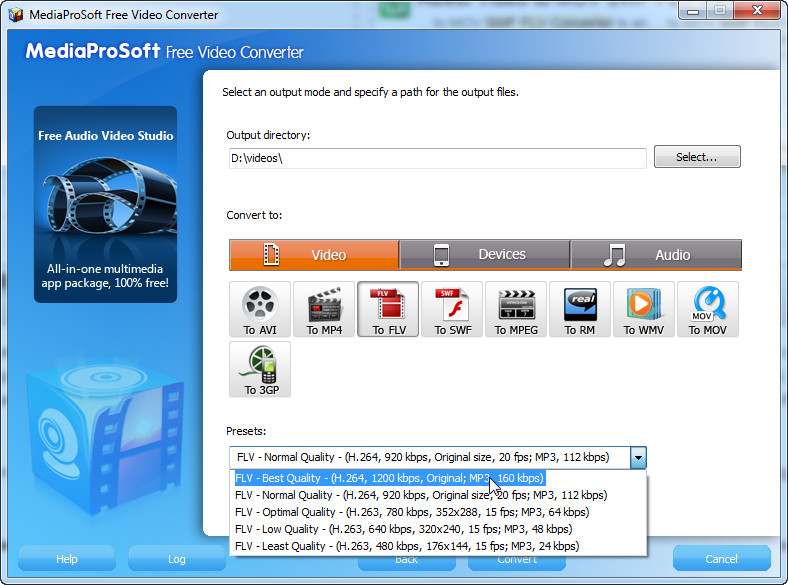788x585 pixels.
Task: Select FLV Best Quality preset
Action: tap(389, 478)
